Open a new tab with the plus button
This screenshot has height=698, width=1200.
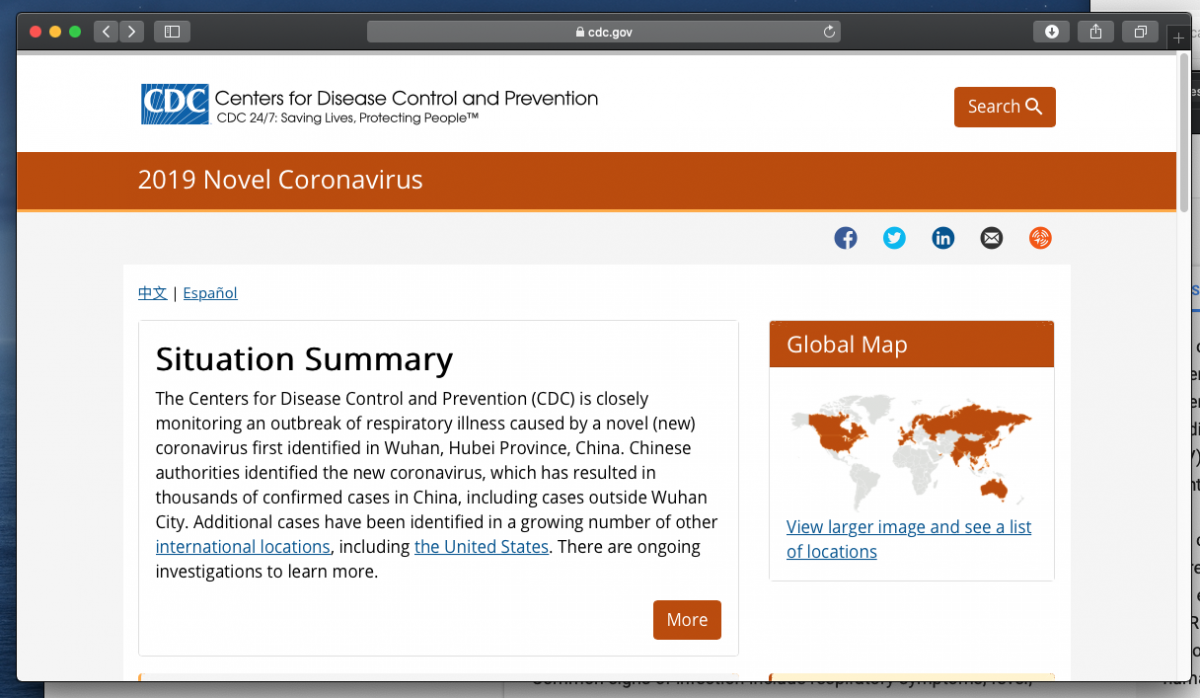[1178, 37]
